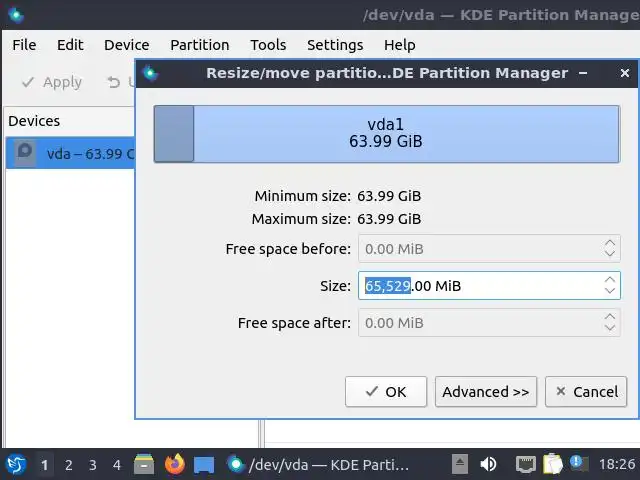Expand options with Advanced >> button
Image resolution: width=640 pixels, height=480 pixels.
pos(486,391)
